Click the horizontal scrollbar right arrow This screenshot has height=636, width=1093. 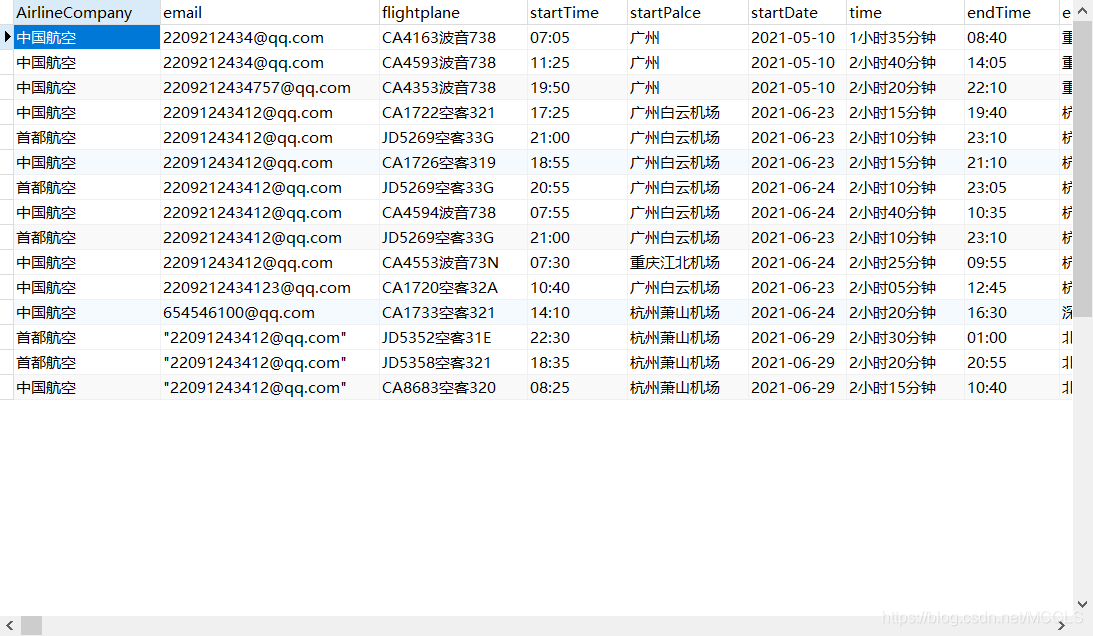tap(1062, 626)
